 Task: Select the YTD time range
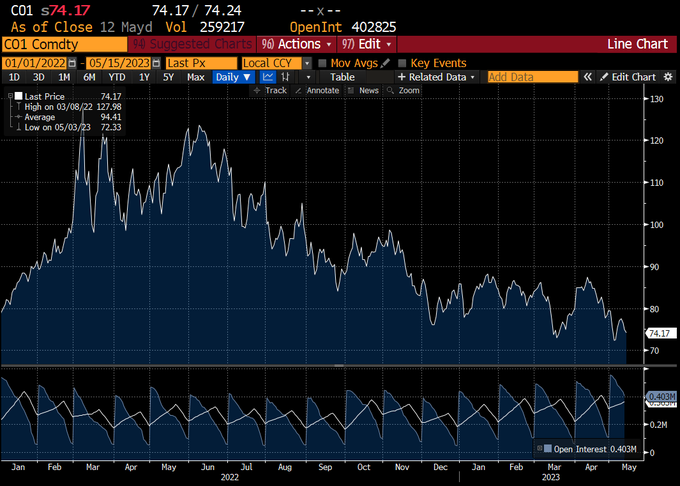[117, 77]
